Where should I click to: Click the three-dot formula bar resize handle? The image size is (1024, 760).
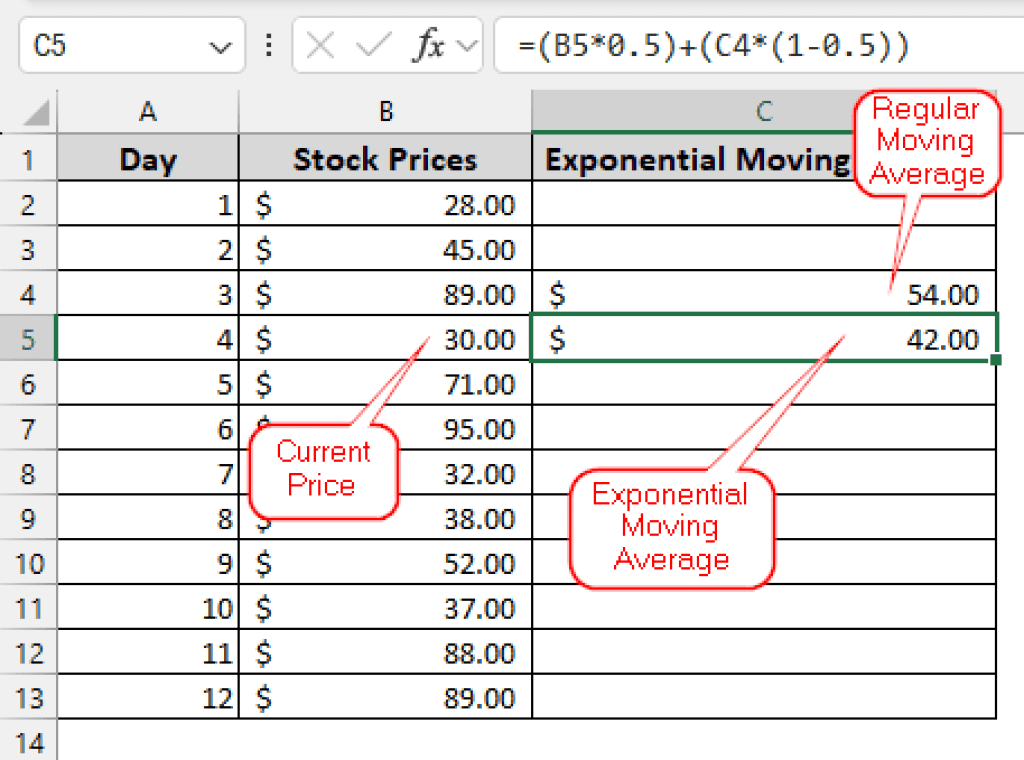tap(267, 46)
